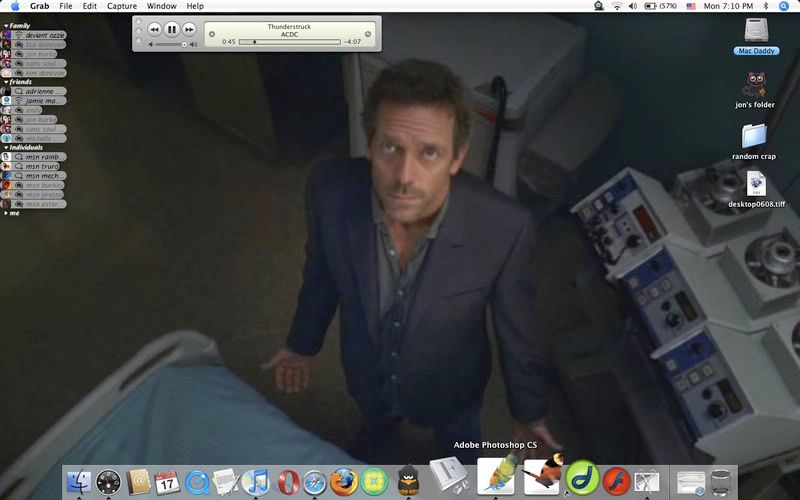Image resolution: width=800 pixels, height=500 pixels.
Task: Open the Capture menu
Action: tap(122, 6)
